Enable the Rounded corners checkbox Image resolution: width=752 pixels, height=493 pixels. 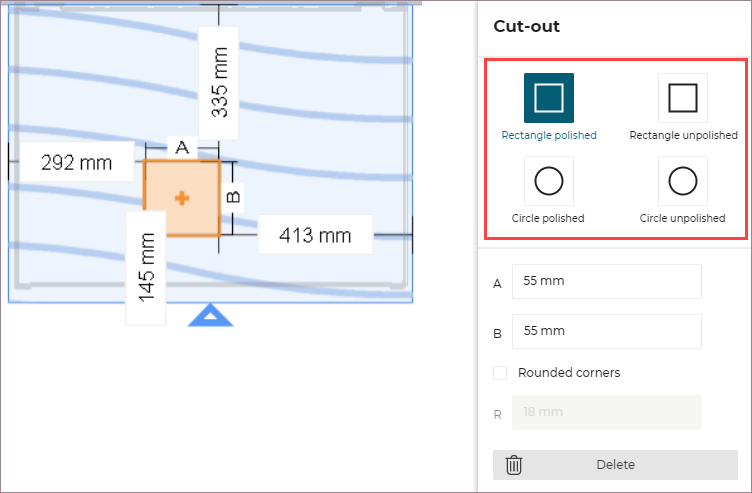[x=500, y=373]
